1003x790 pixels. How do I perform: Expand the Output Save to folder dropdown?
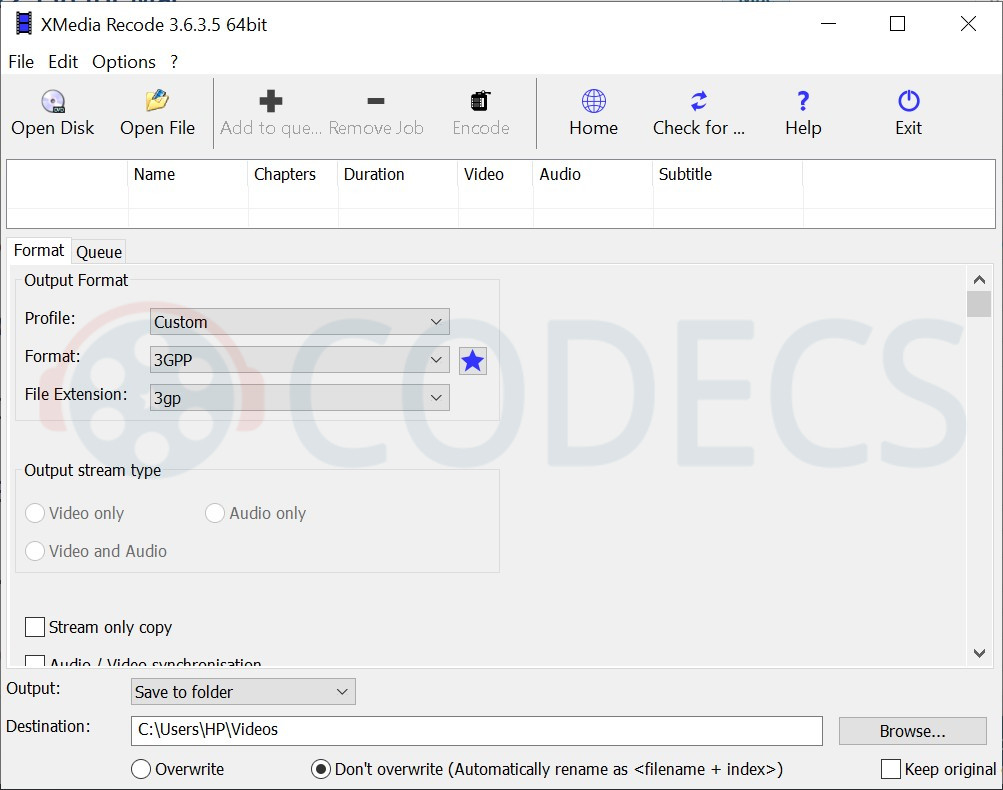pos(243,691)
